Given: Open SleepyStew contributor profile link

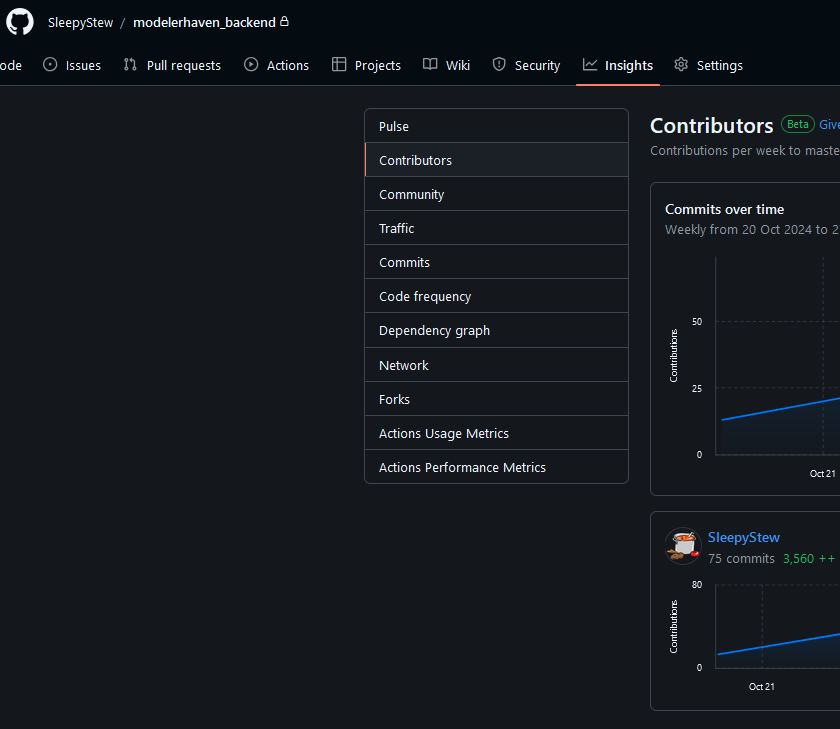Looking at the screenshot, I should click(x=743, y=537).
